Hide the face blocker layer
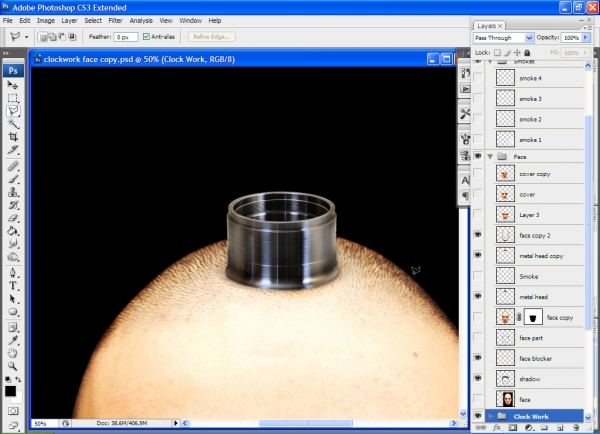600x434 pixels. click(x=478, y=358)
